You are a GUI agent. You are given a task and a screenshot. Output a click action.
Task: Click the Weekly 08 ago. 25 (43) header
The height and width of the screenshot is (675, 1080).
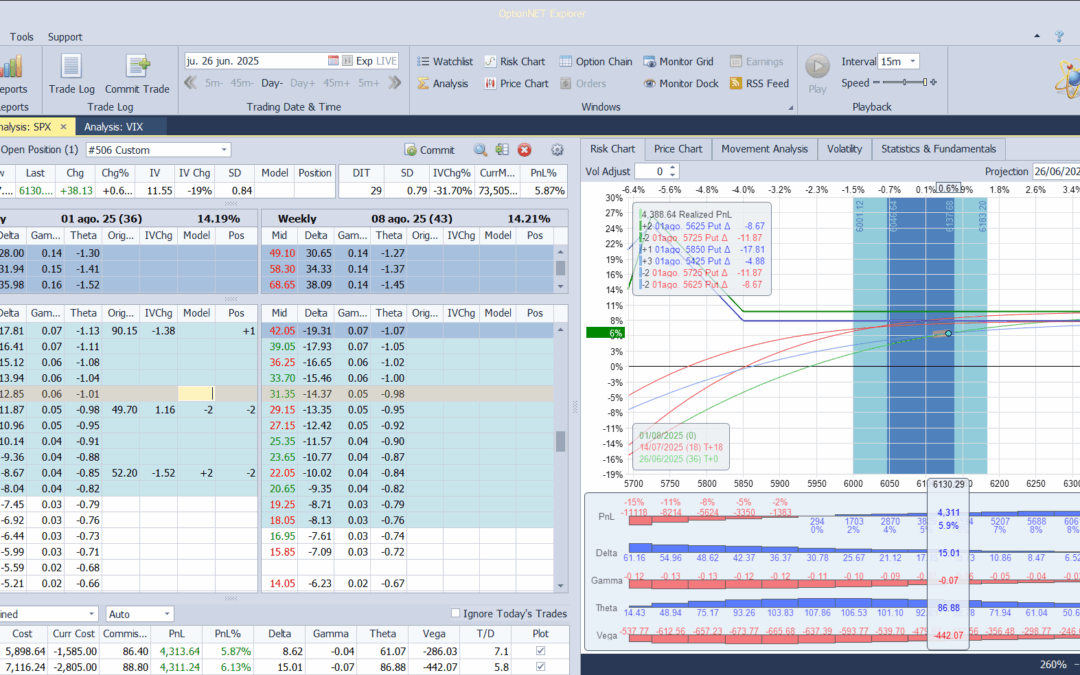coord(414,218)
